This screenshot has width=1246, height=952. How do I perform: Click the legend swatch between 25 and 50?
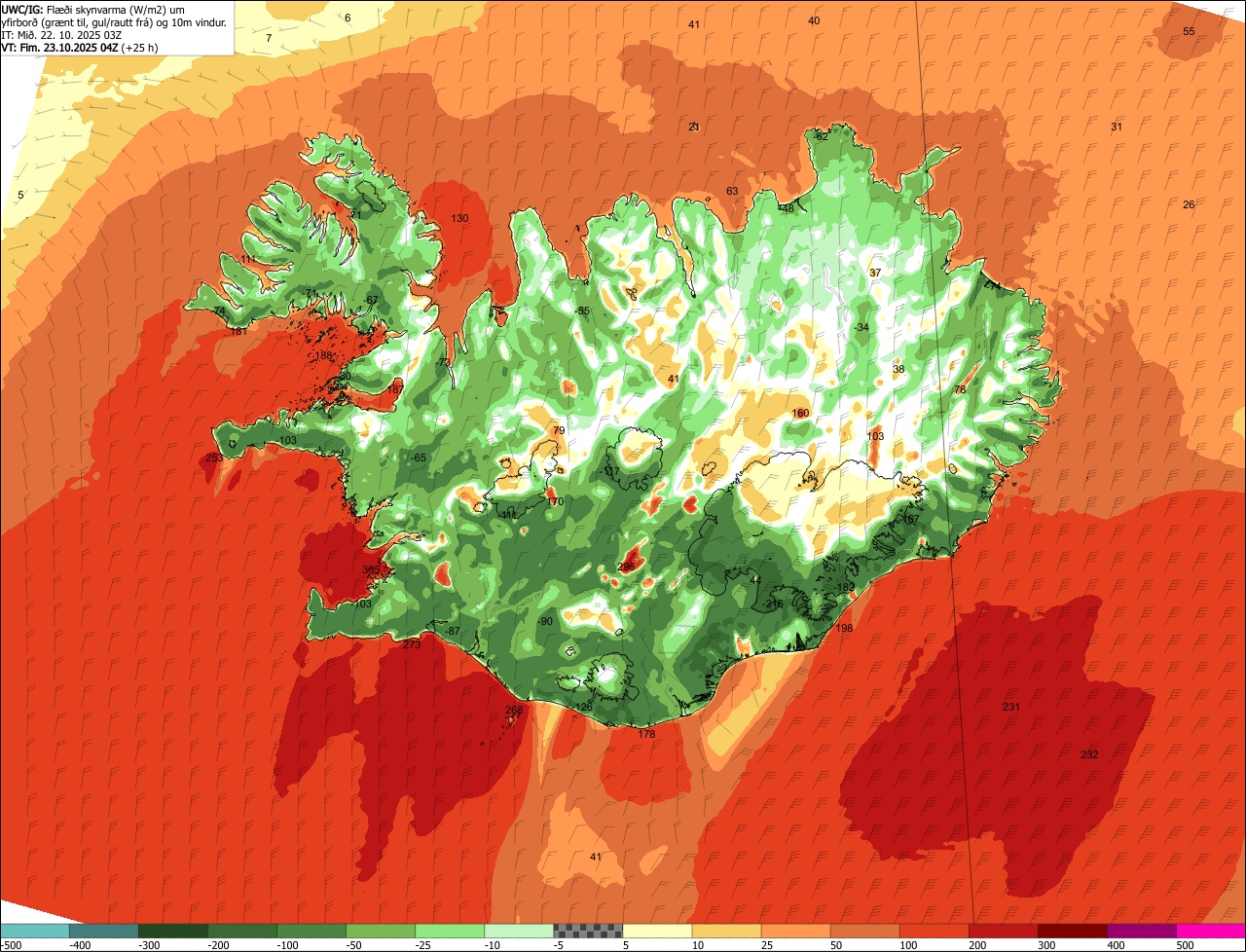(x=795, y=931)
